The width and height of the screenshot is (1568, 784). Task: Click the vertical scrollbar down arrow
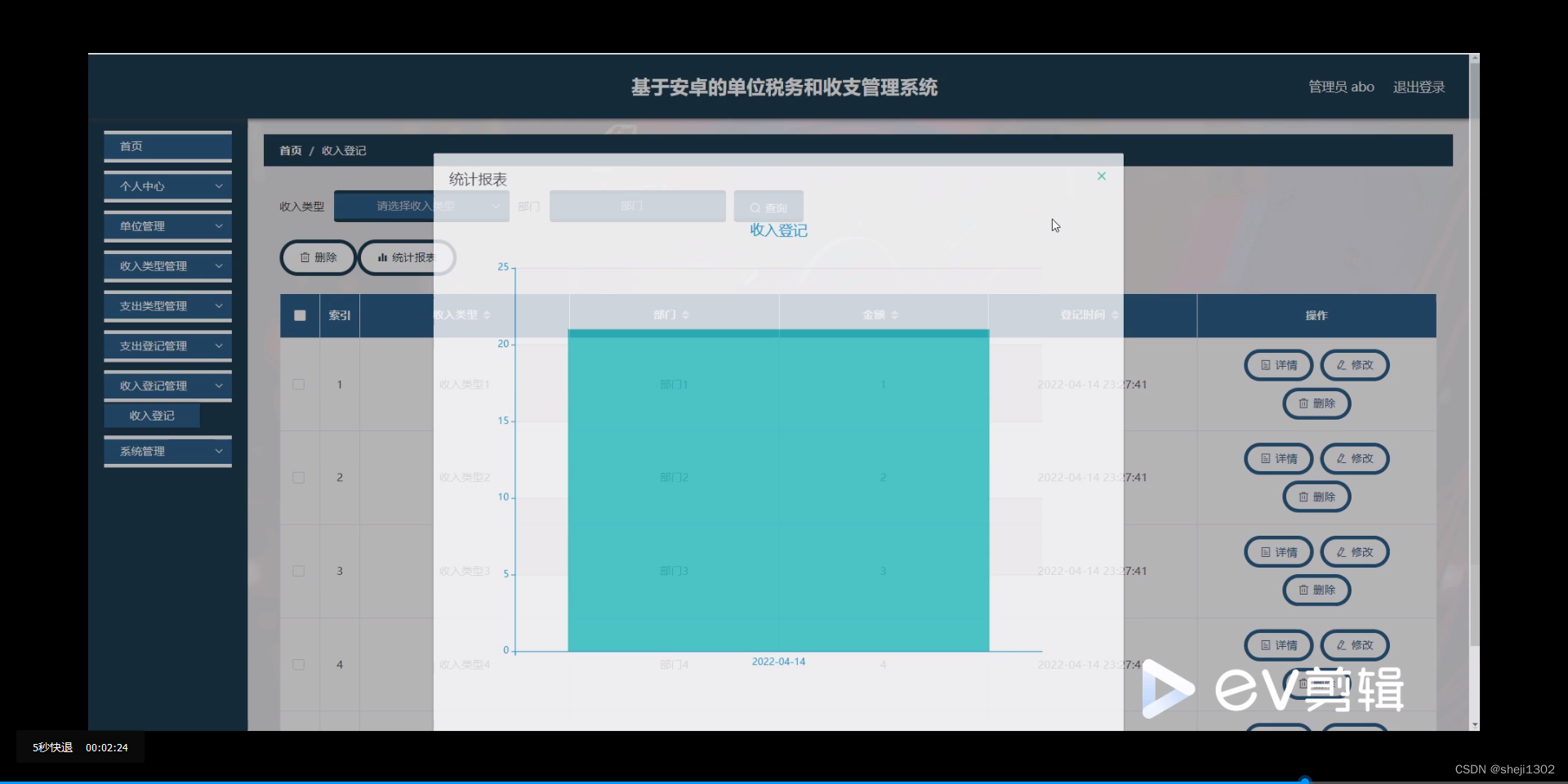click(1474, 725)
